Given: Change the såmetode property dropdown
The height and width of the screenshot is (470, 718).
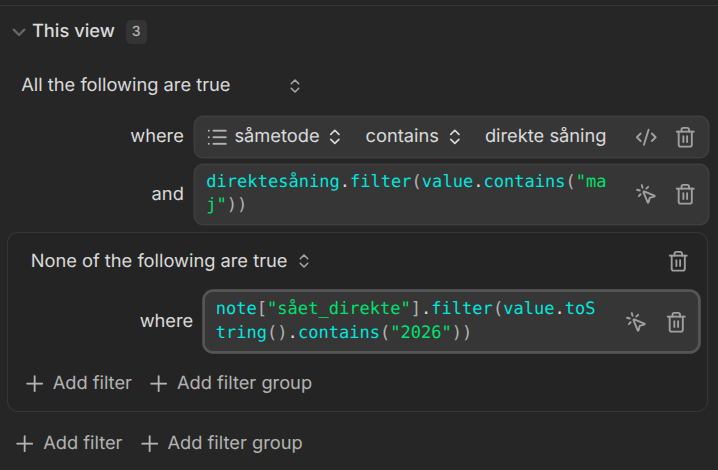Looking at the screenshot, I should [x=274, y=137].
